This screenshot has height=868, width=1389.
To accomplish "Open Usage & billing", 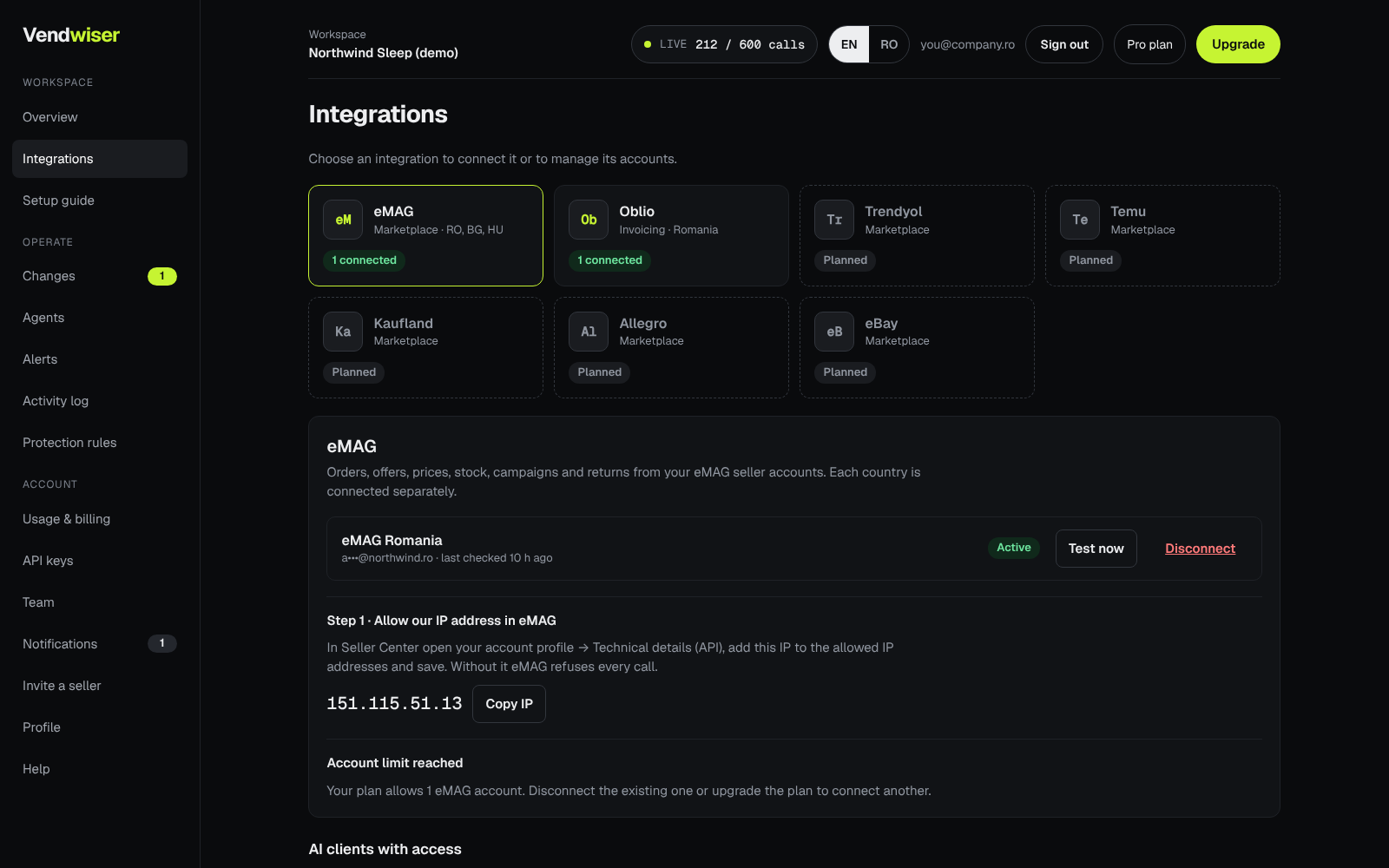I will click(100, 519).
